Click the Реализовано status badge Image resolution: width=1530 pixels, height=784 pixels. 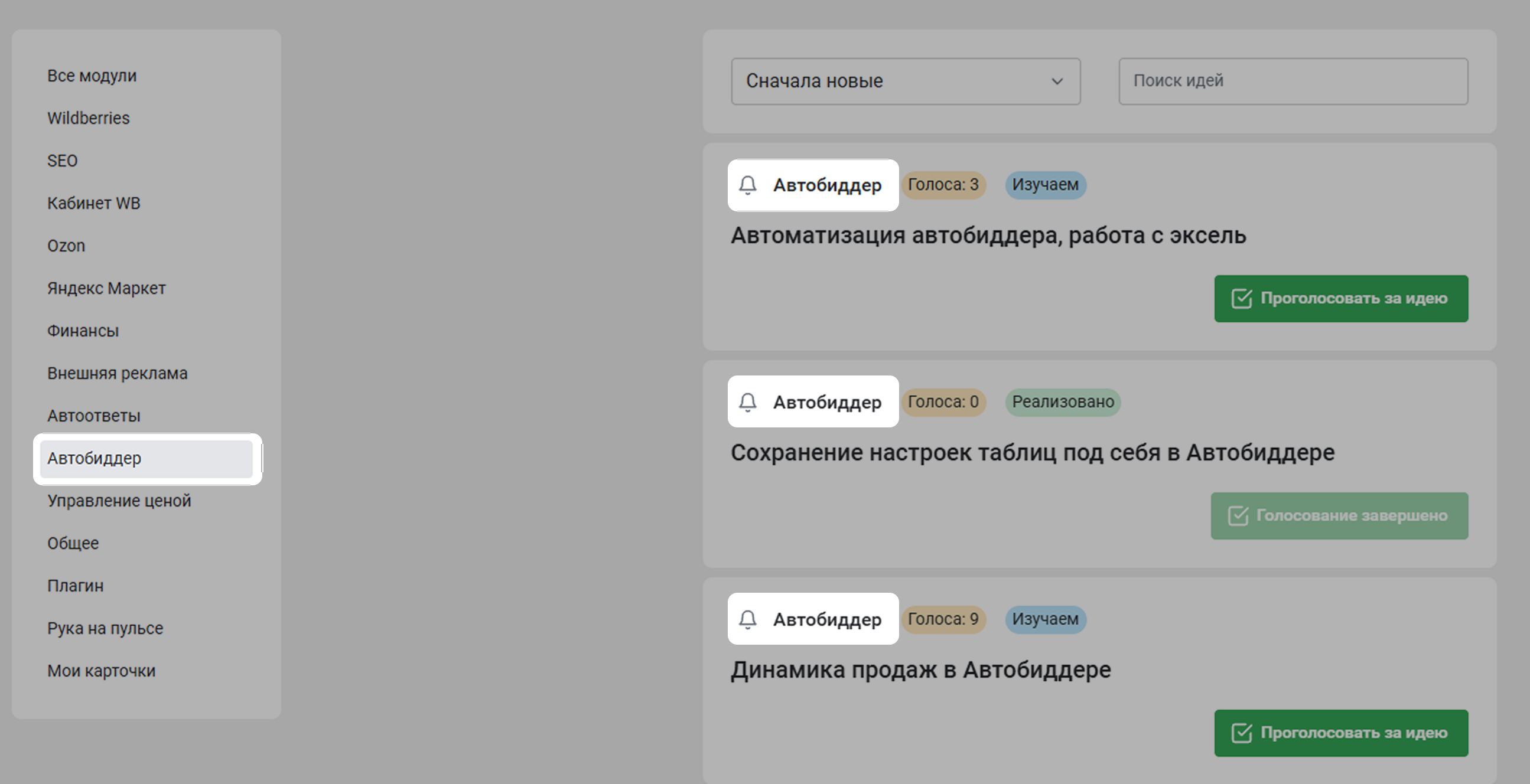(x=1063, y=403)
